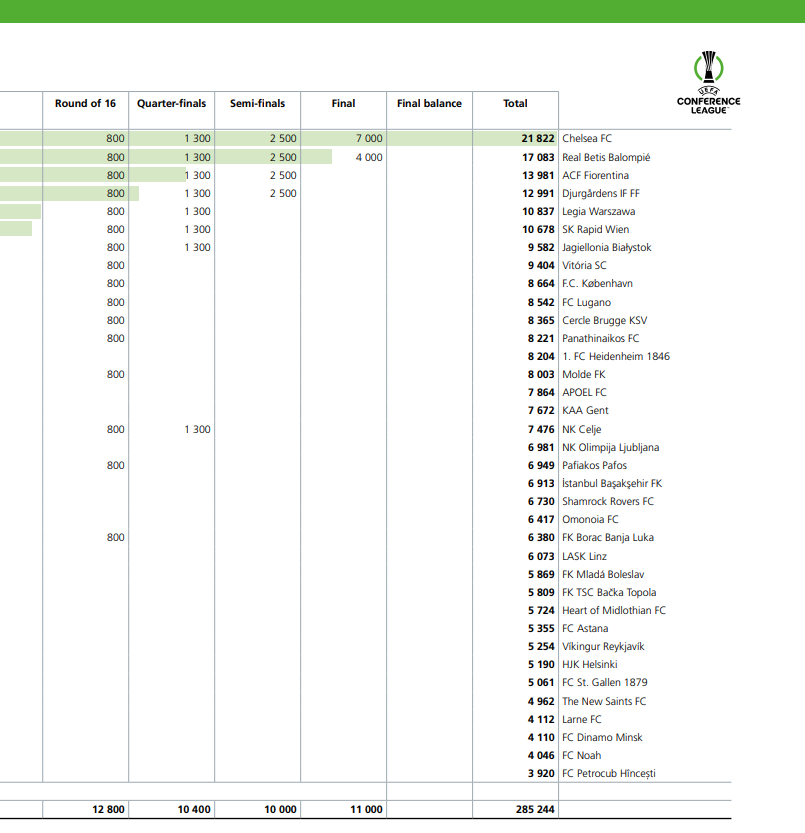The height and width of the screenshot is (833, 805).
Task: Click the club name '1. FC Heidenheim 1846'
Action: coord(616,356)
